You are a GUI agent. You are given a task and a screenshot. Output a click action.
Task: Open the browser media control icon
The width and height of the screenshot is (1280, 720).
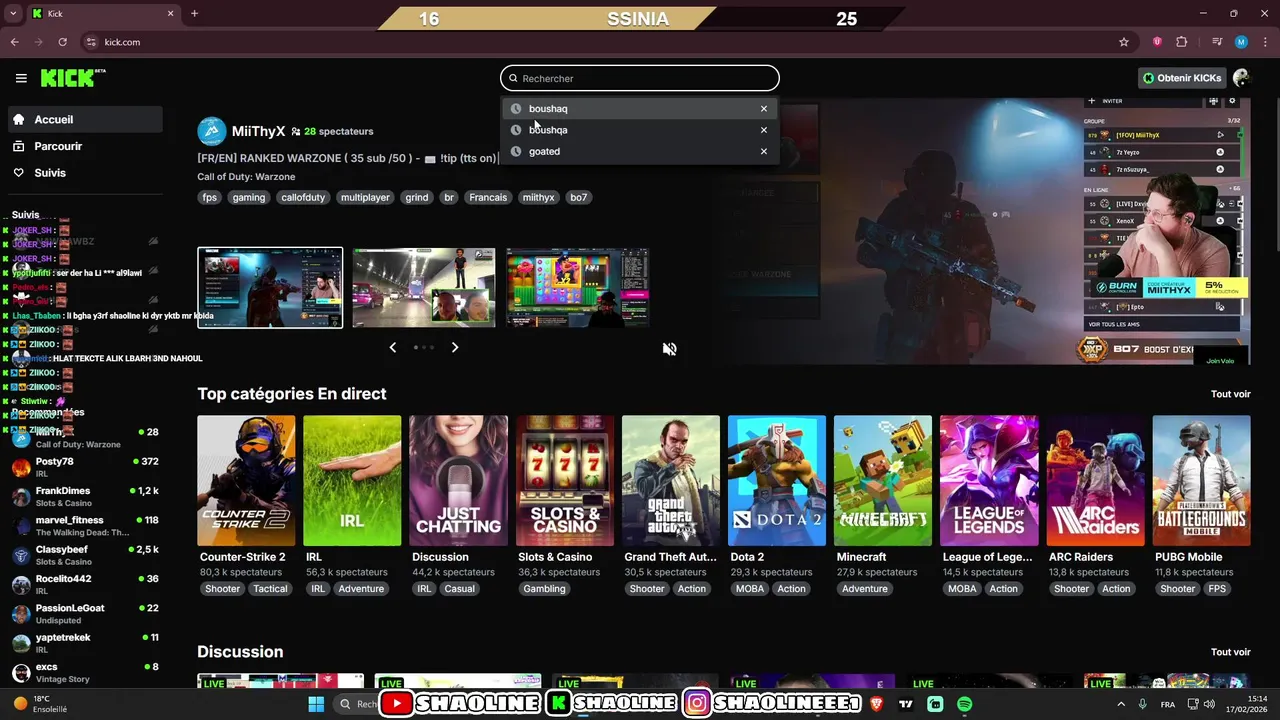tap(1217, 42)
